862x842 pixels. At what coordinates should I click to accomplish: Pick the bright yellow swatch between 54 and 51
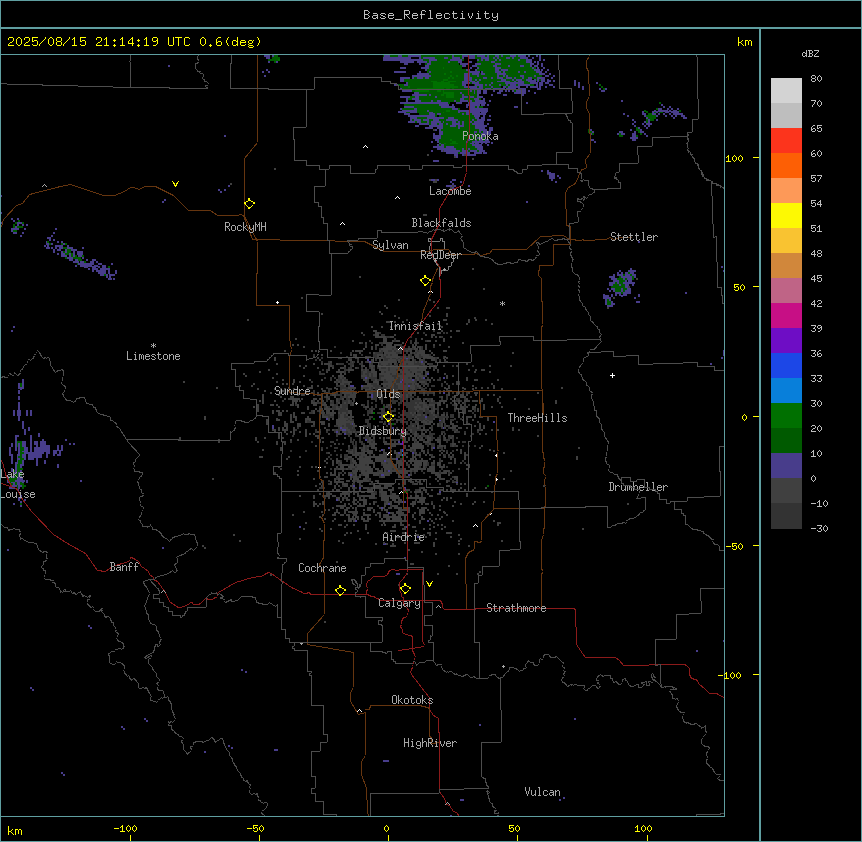point(786,215)
